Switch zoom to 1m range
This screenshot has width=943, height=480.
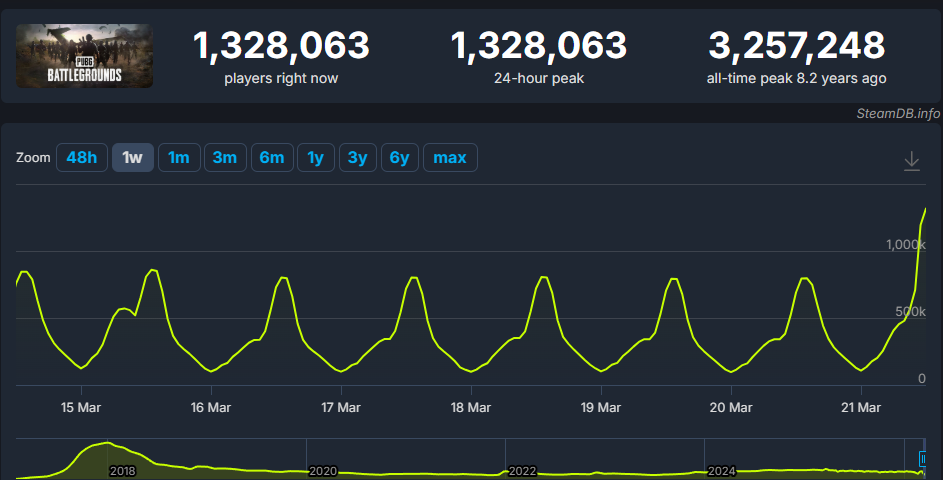pos(178,158)
